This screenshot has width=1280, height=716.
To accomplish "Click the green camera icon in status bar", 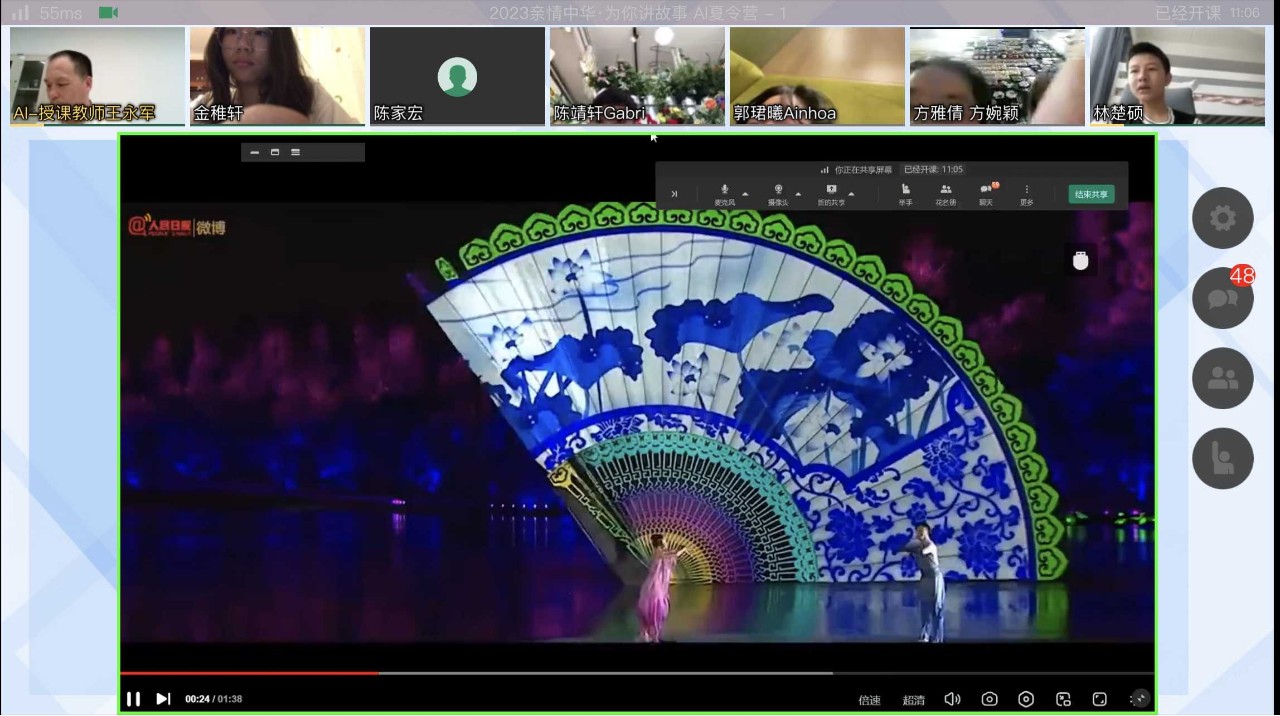I will pyautogui.click(x=109, y=13).
